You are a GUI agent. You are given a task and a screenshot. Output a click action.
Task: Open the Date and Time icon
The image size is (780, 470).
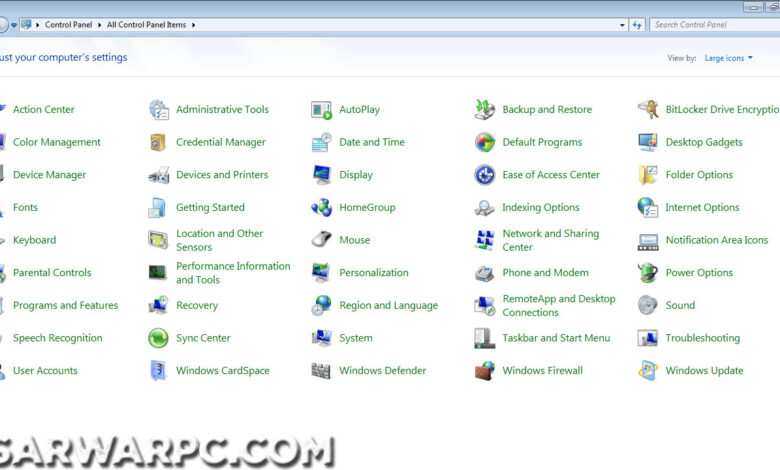(x=321, y=142)
